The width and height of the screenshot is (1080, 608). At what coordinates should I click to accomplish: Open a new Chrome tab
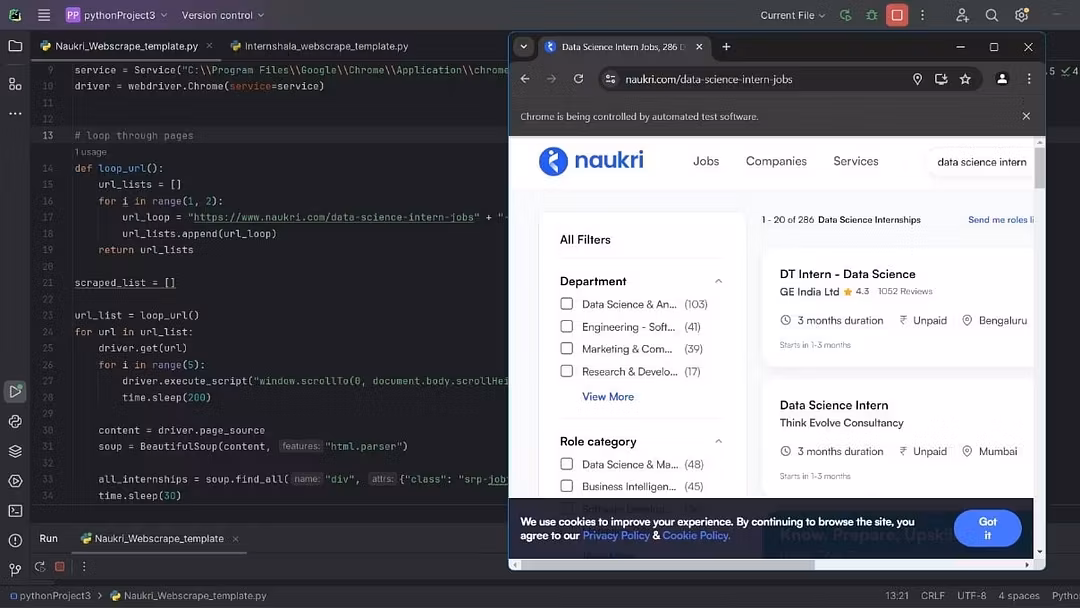[726, 47]
